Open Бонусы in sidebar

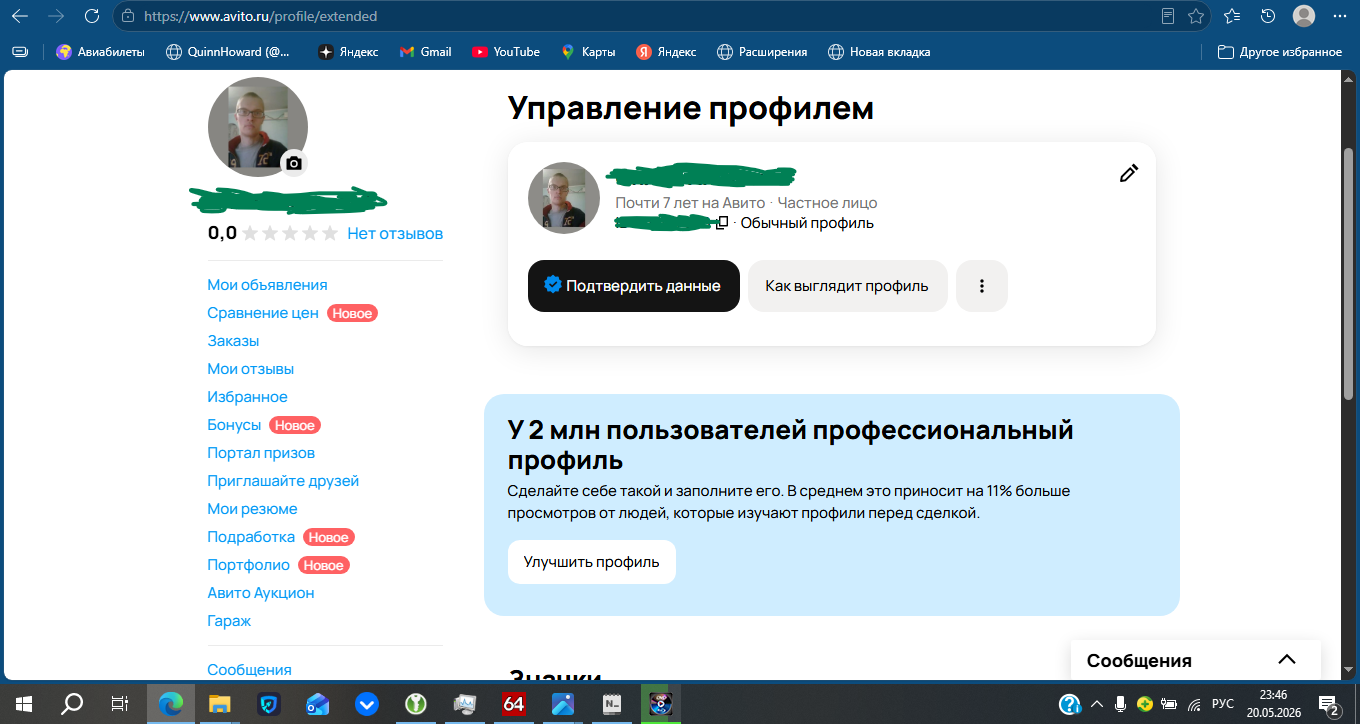click(x=234, y=425)
